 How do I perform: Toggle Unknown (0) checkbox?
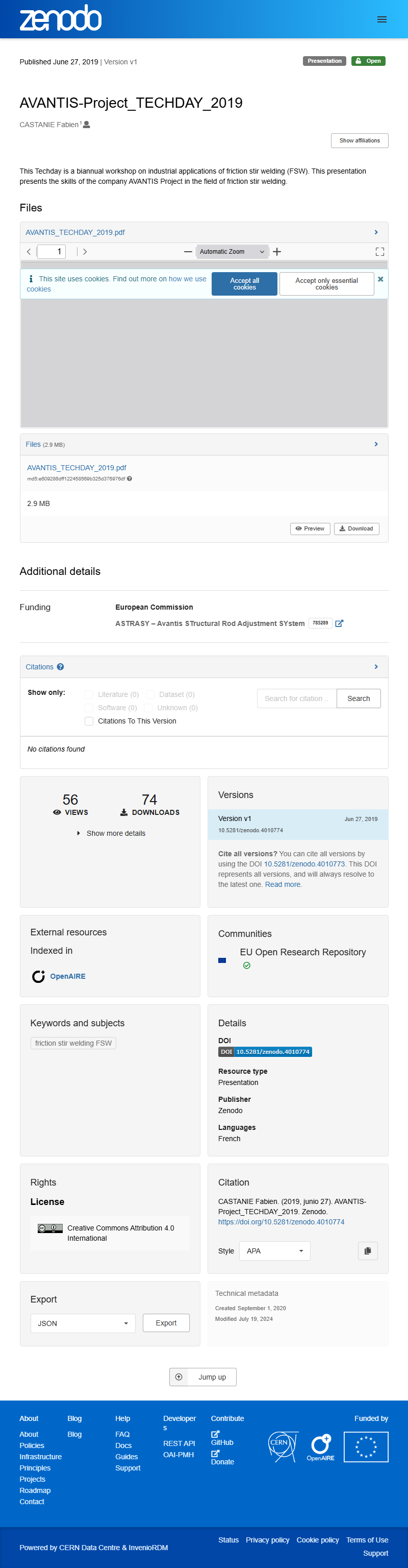coord(148,707)
